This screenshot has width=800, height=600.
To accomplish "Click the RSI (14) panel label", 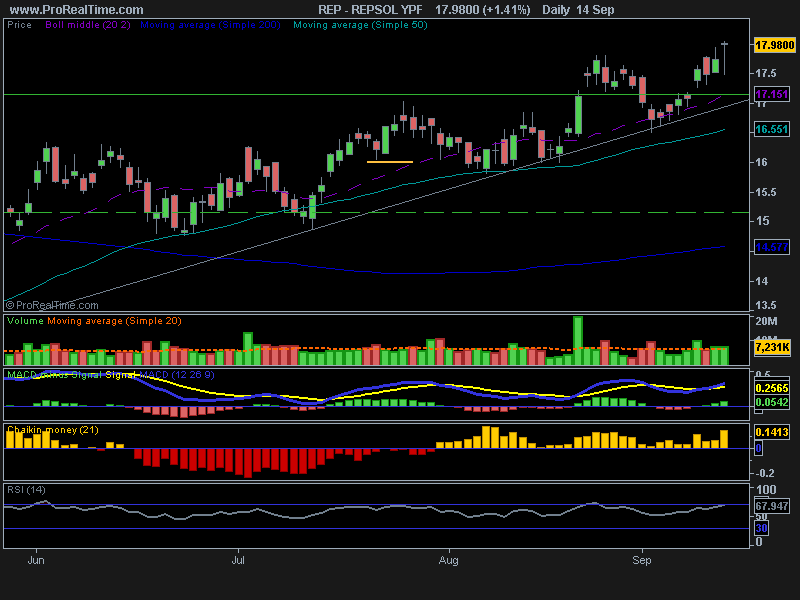I will coord(26,490).
